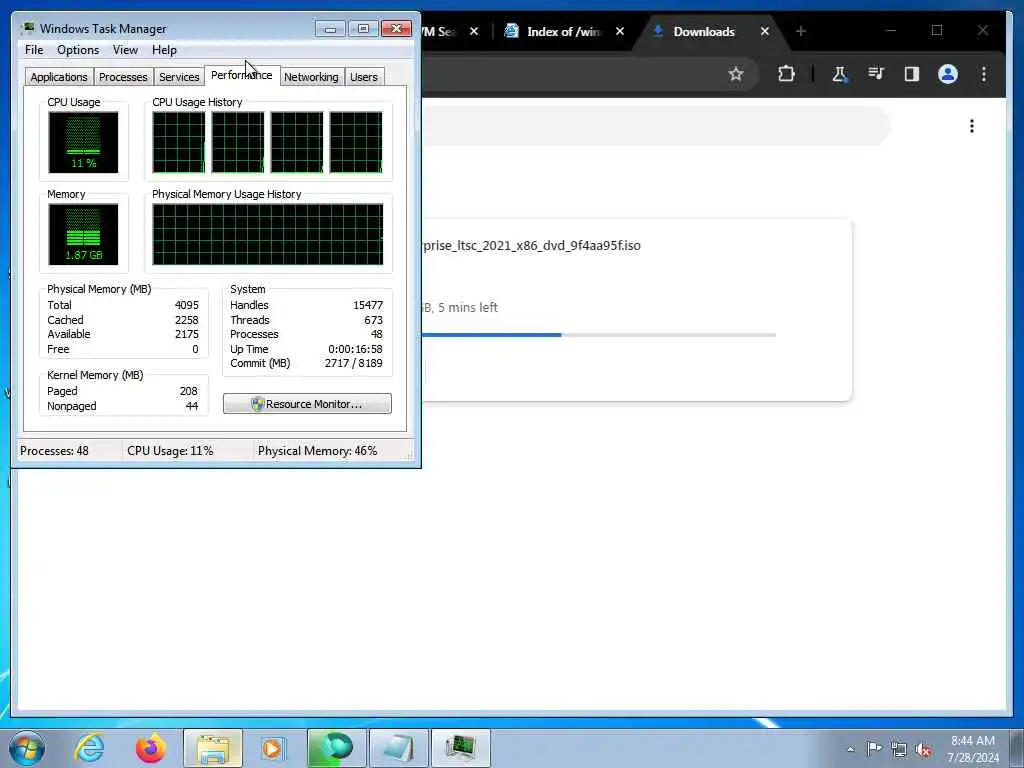Open Resource Monitor from Task Manager
This screenshot has height=768, width=1024.
click(307, 404)
